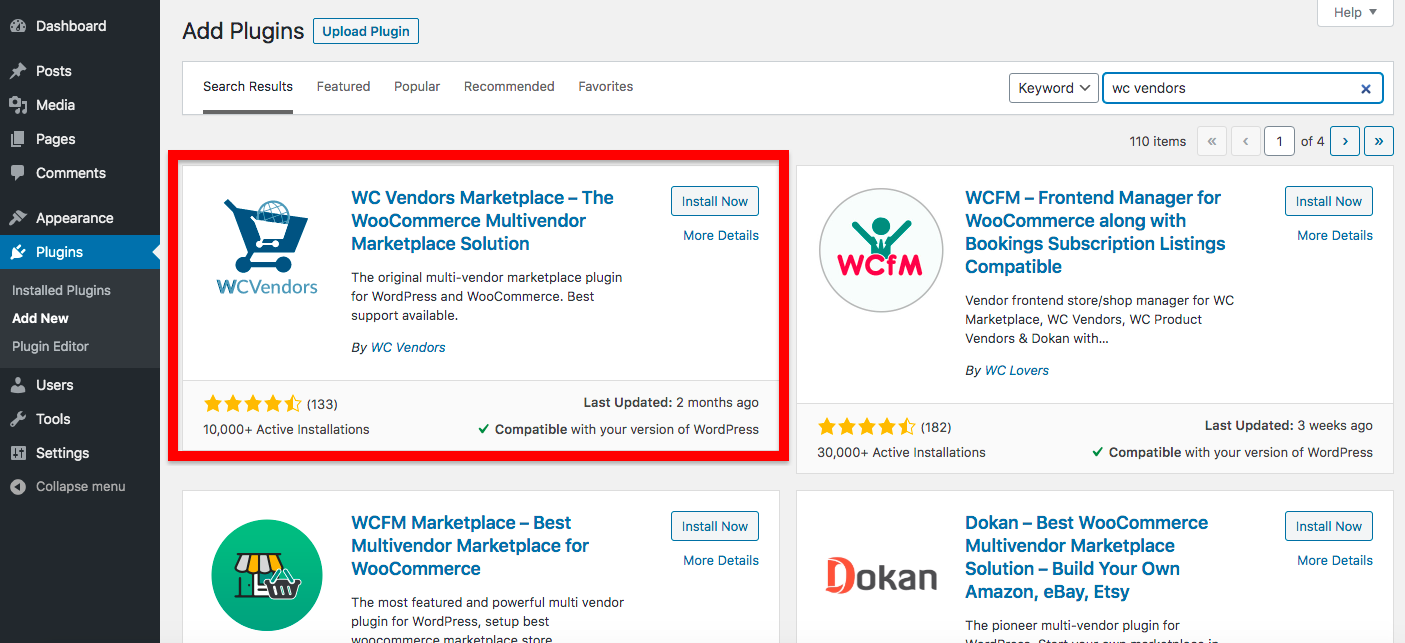Open More Details for WCFM Frontend Manager
This screenshot has width=1405, height=643.
coord(1335,236)
